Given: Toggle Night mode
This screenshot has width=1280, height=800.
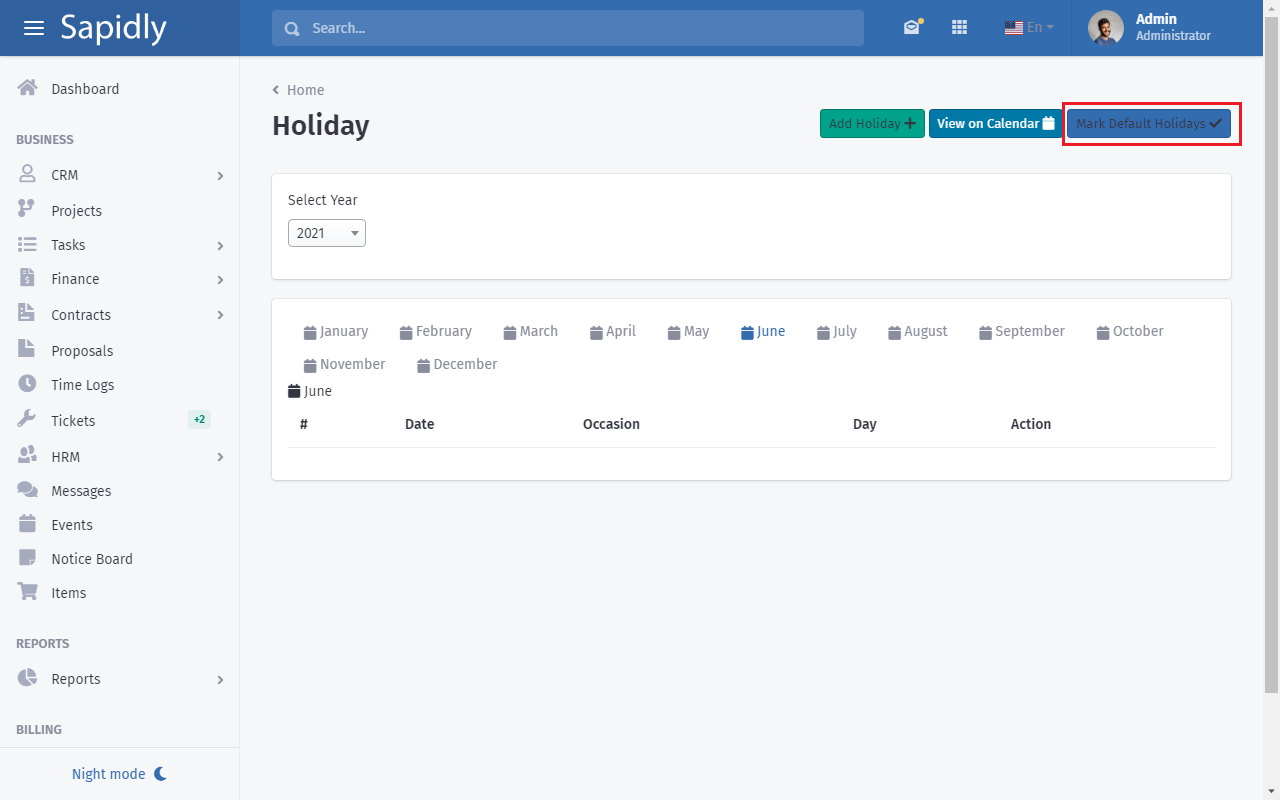Looking at the screenshot, I should click(x=119, y=774).
